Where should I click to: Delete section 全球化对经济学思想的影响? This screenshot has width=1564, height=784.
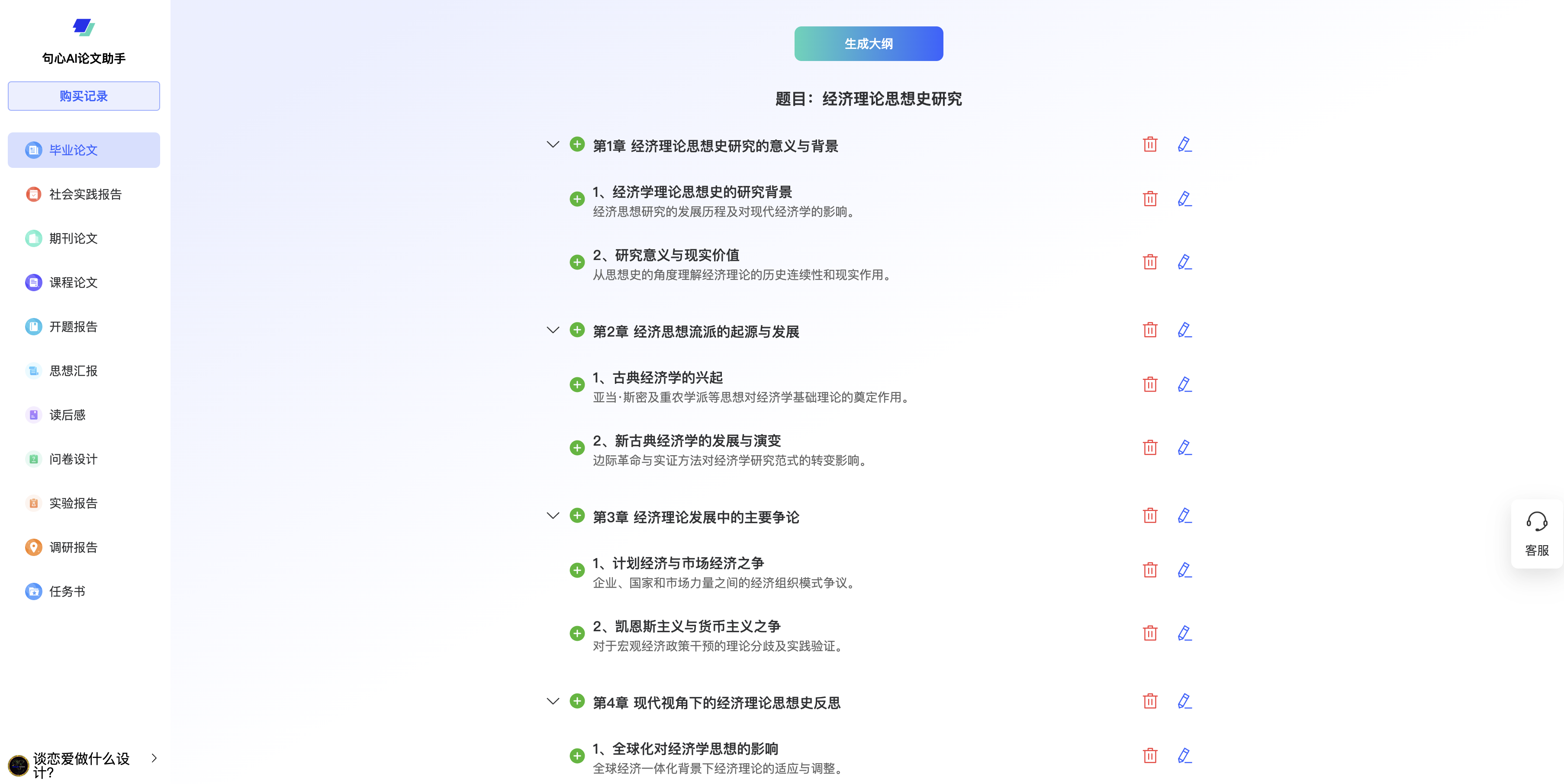1150,756
